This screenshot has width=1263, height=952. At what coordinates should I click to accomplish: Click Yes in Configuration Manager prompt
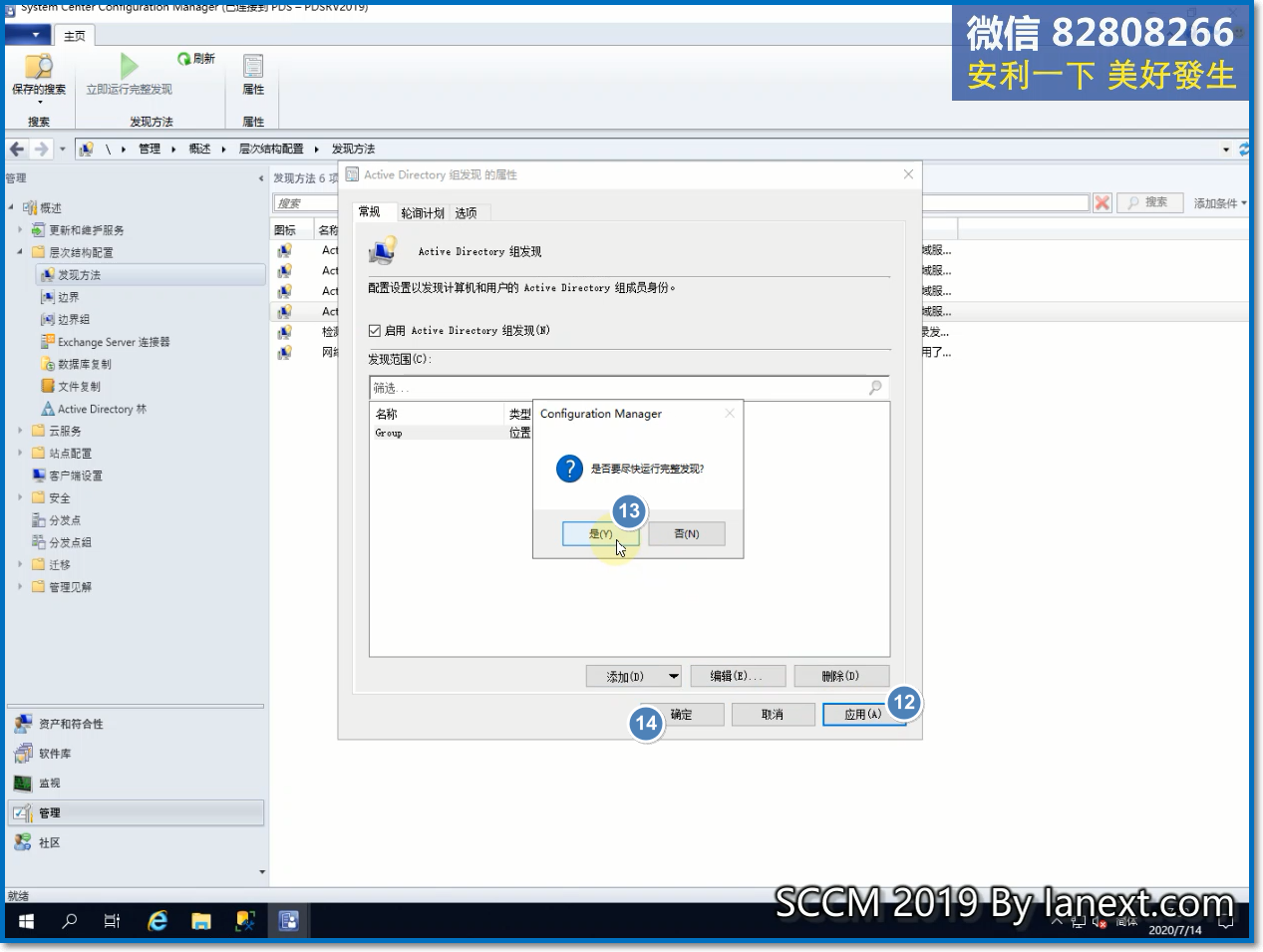tap(600, 533)
